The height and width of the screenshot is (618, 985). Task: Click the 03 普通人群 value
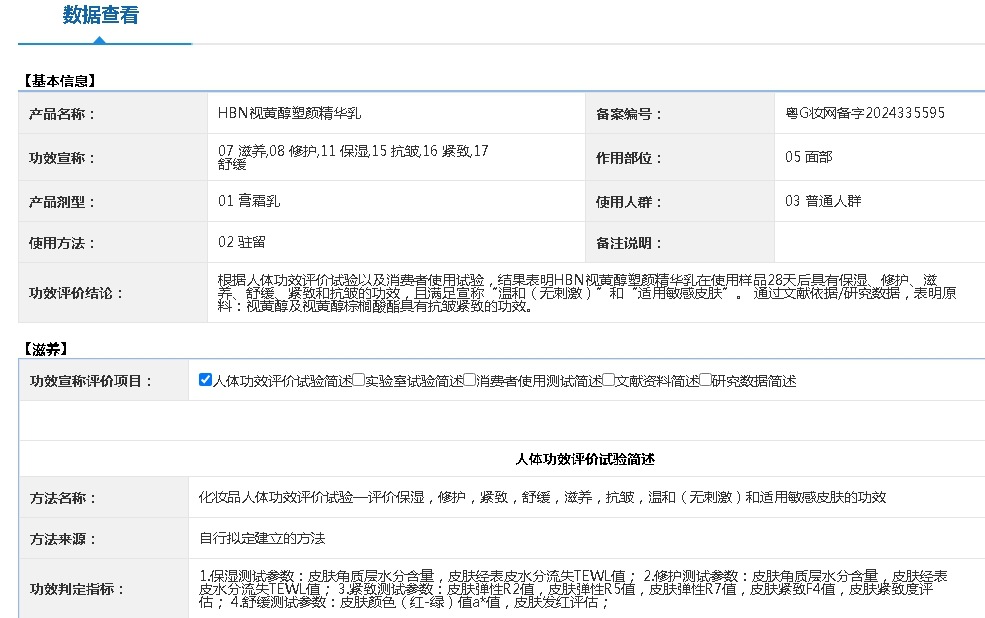823,201
